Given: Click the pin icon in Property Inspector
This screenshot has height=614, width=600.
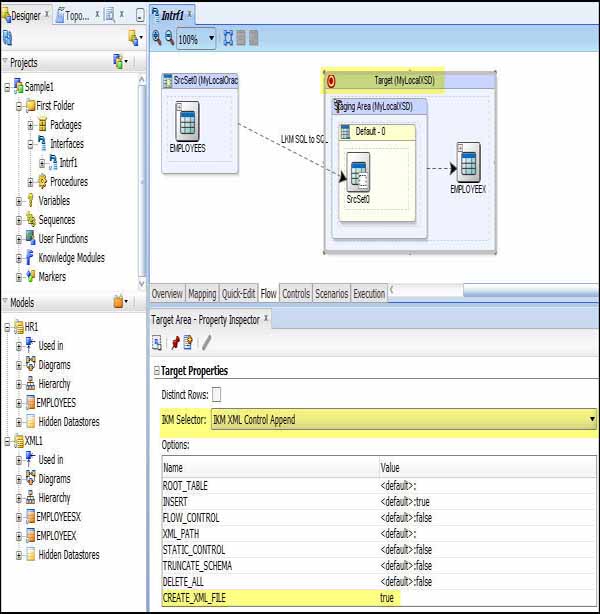Looking at the screenshot, I should 175,343.
